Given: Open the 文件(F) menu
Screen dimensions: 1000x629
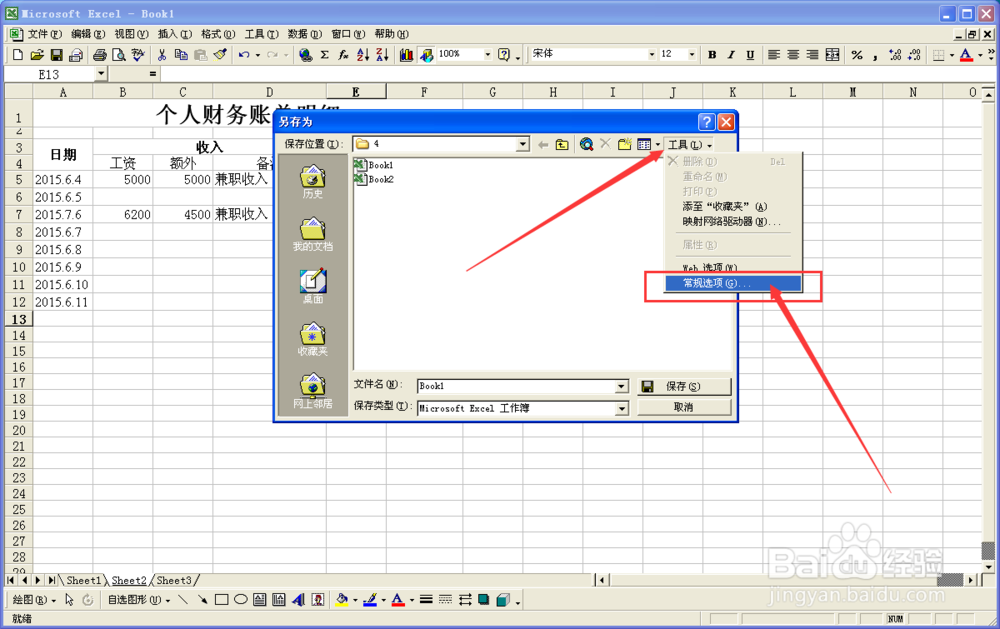Looking at the screenshot, I should [x=44, y=34].
